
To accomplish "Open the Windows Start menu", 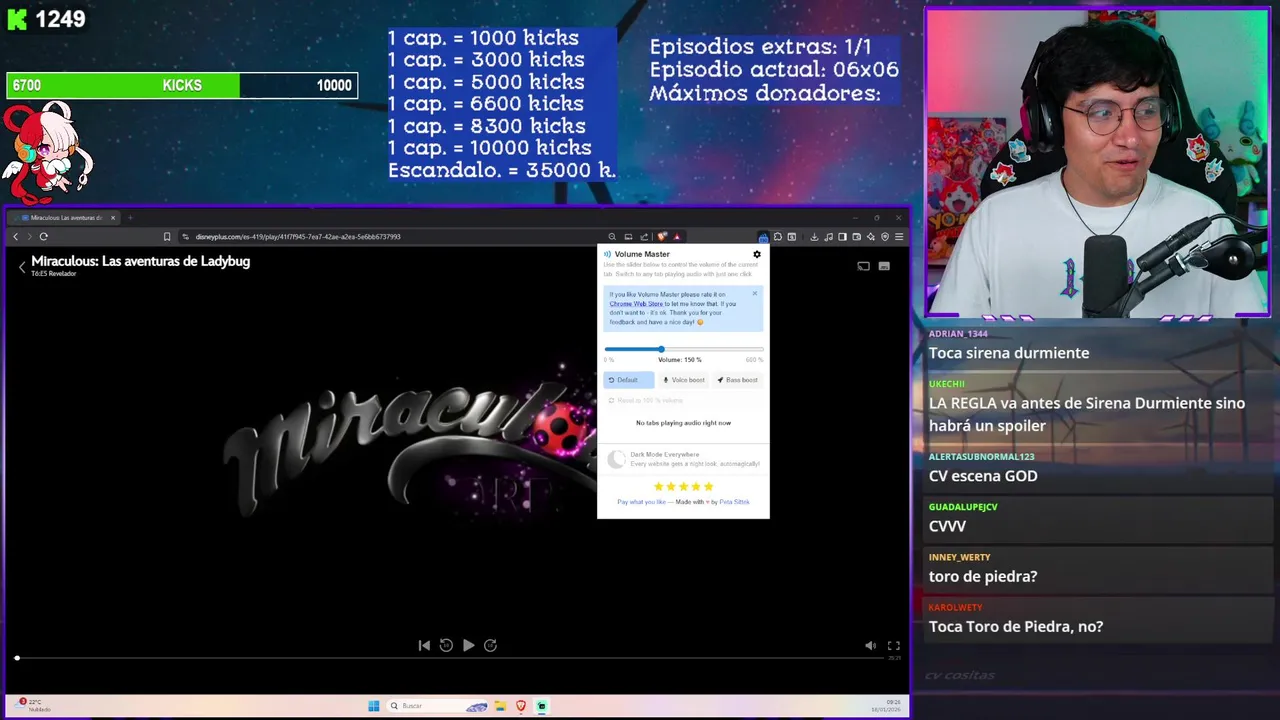I will tap(374, 706).
